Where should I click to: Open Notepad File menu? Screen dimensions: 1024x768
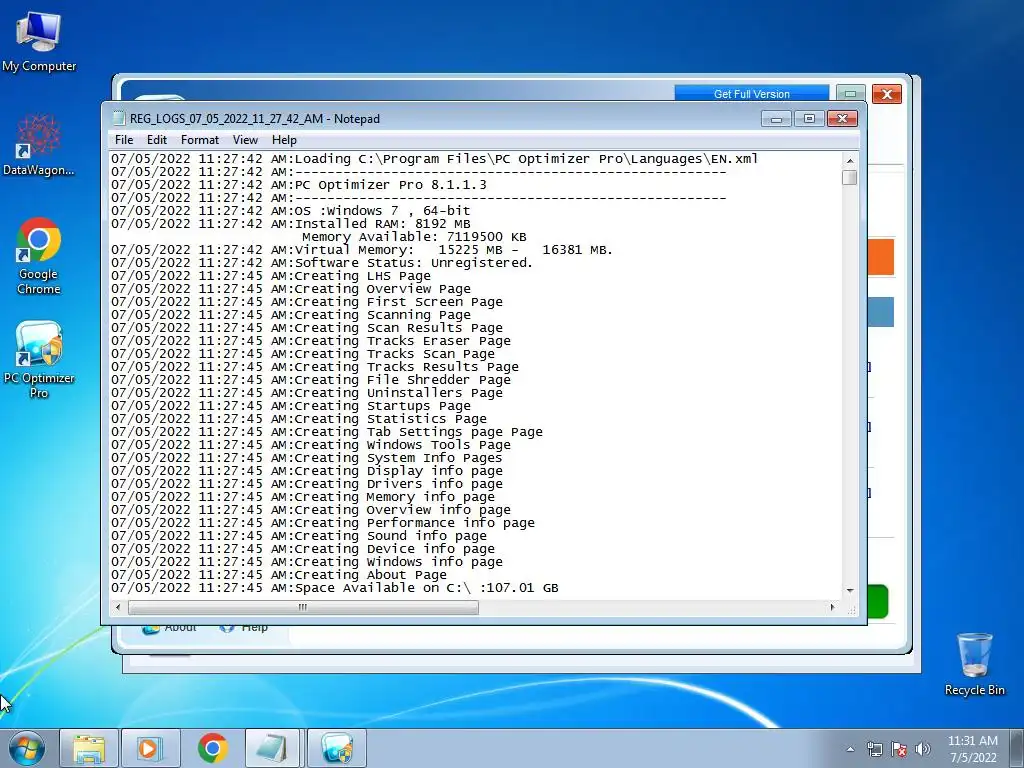(123, 140)
